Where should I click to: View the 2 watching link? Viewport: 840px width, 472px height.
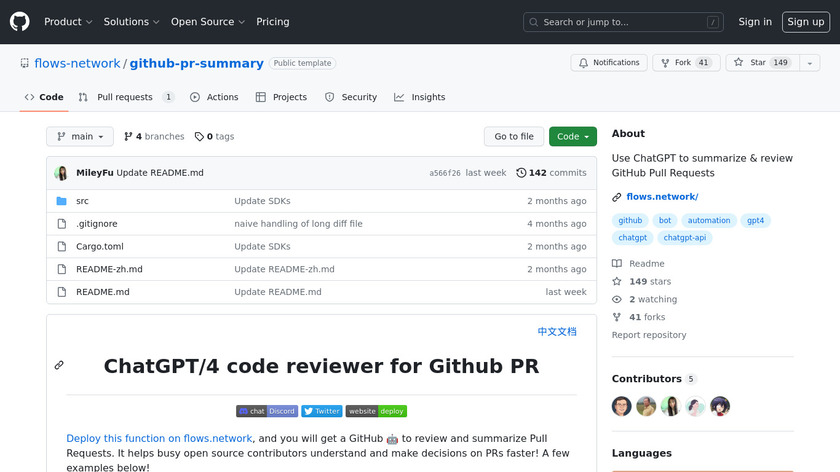(x=644, y=299)
